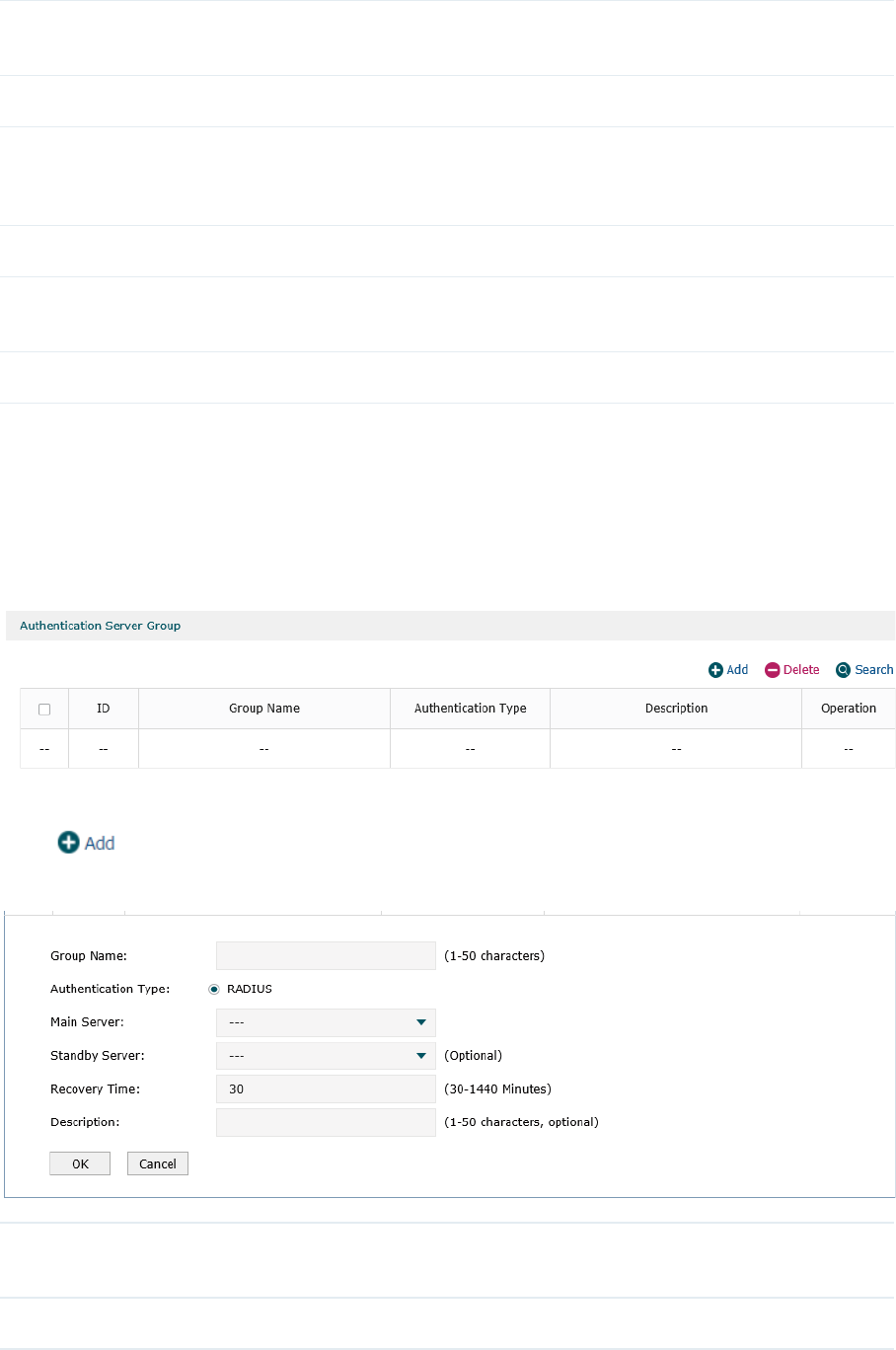Click the red Delete minus icon

(772, 670)
